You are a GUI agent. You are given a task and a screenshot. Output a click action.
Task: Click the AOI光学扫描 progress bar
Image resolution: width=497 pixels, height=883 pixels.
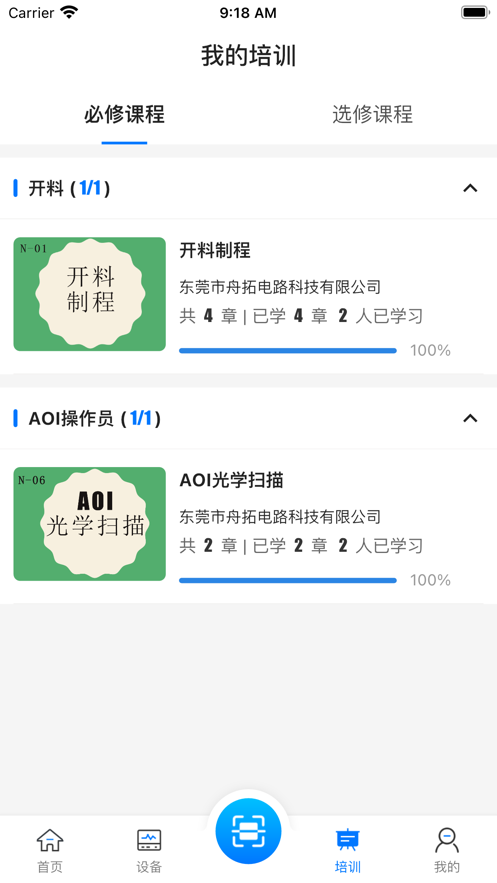pyautogui.click(x=288, y=581)
